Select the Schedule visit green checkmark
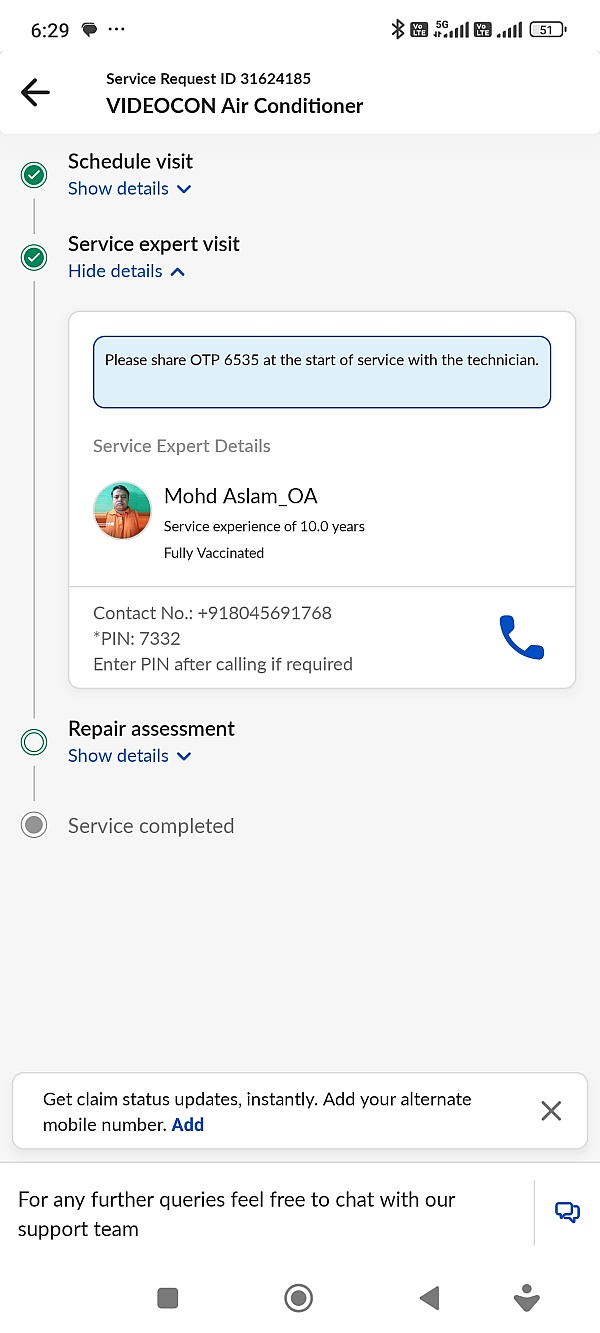This screenshot has height=1333, width=600. [x=34, y=176]
